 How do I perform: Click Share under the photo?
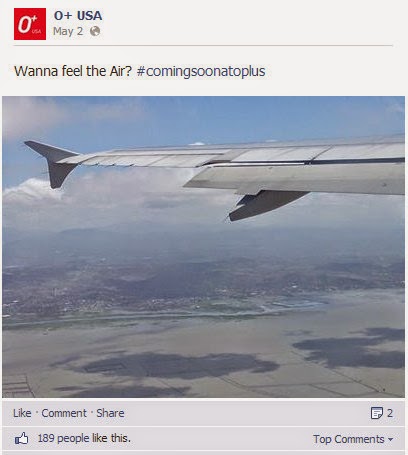coord(110,413)
